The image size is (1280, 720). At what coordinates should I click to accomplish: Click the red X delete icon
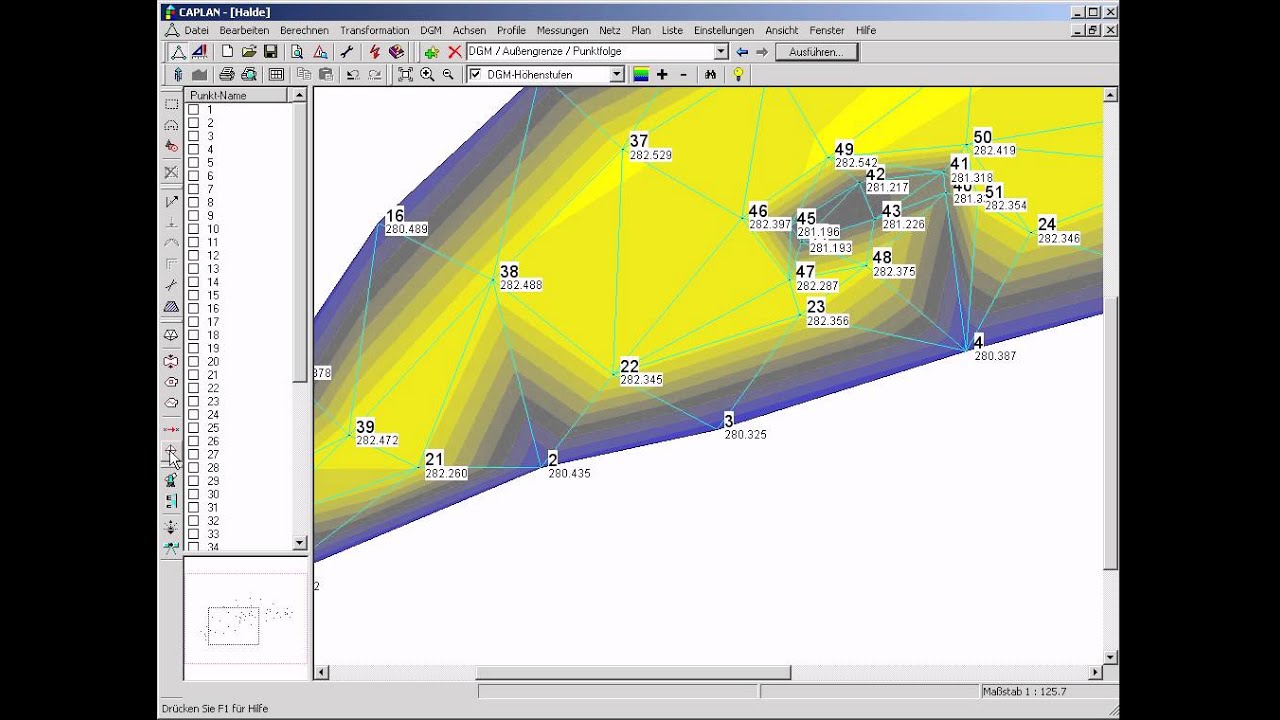[x=455, y=51]
